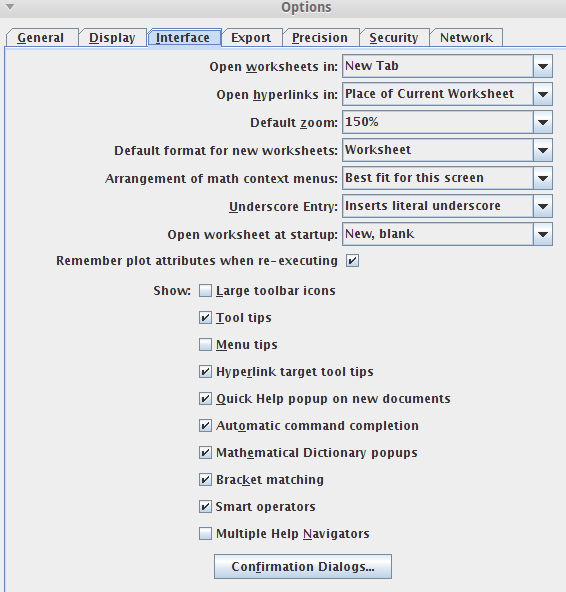This screenshot has height=592, width=566.
Task: Open the Display tab
Action: click(x=113, y=37)
